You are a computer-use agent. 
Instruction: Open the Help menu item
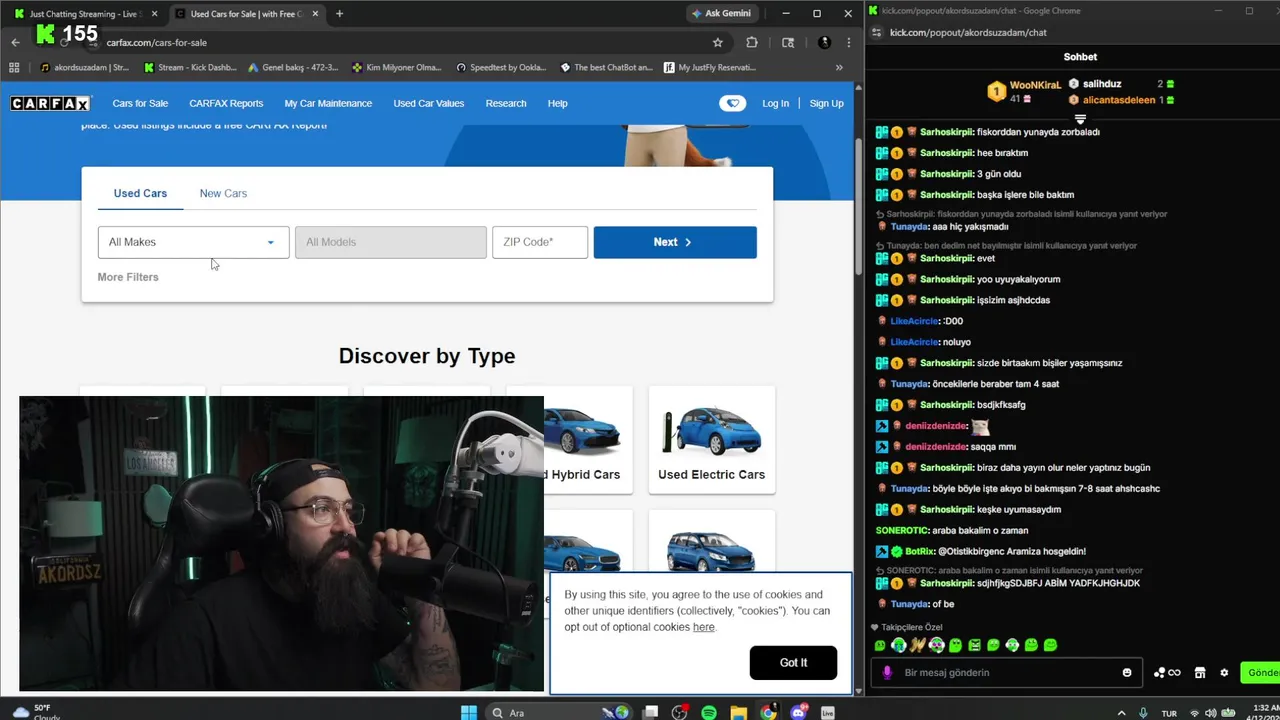(557, 103)
